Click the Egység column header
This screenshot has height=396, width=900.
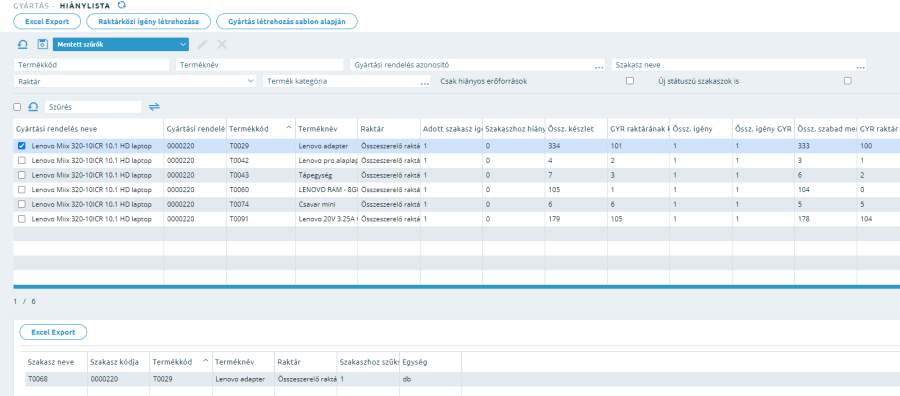tap(430, 362)
